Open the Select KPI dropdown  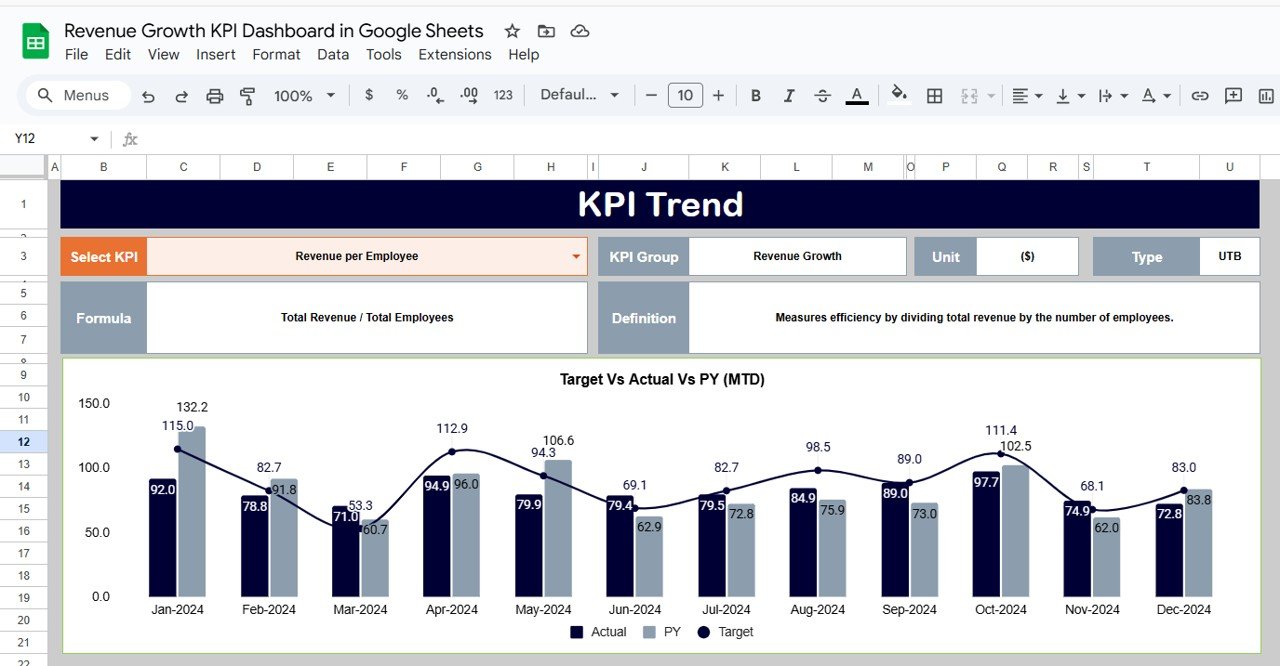tap(577, 256)
